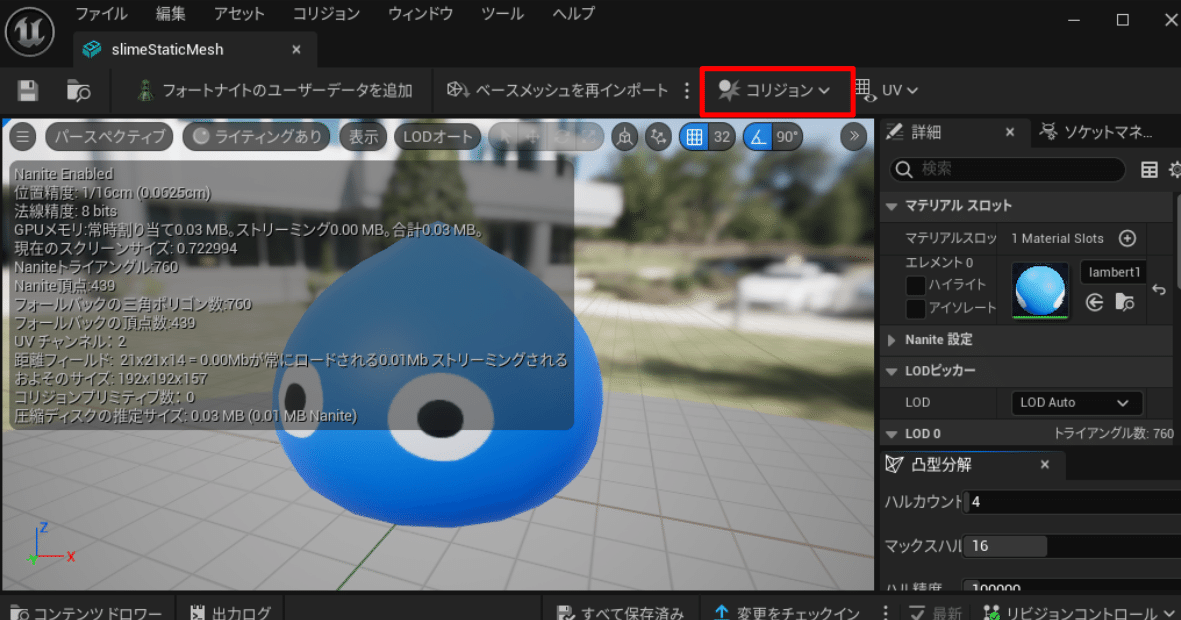Select the slimeStaticMesh editor tab
The width and height of the screenshot is (1181, 620).
tap(167, 50)
